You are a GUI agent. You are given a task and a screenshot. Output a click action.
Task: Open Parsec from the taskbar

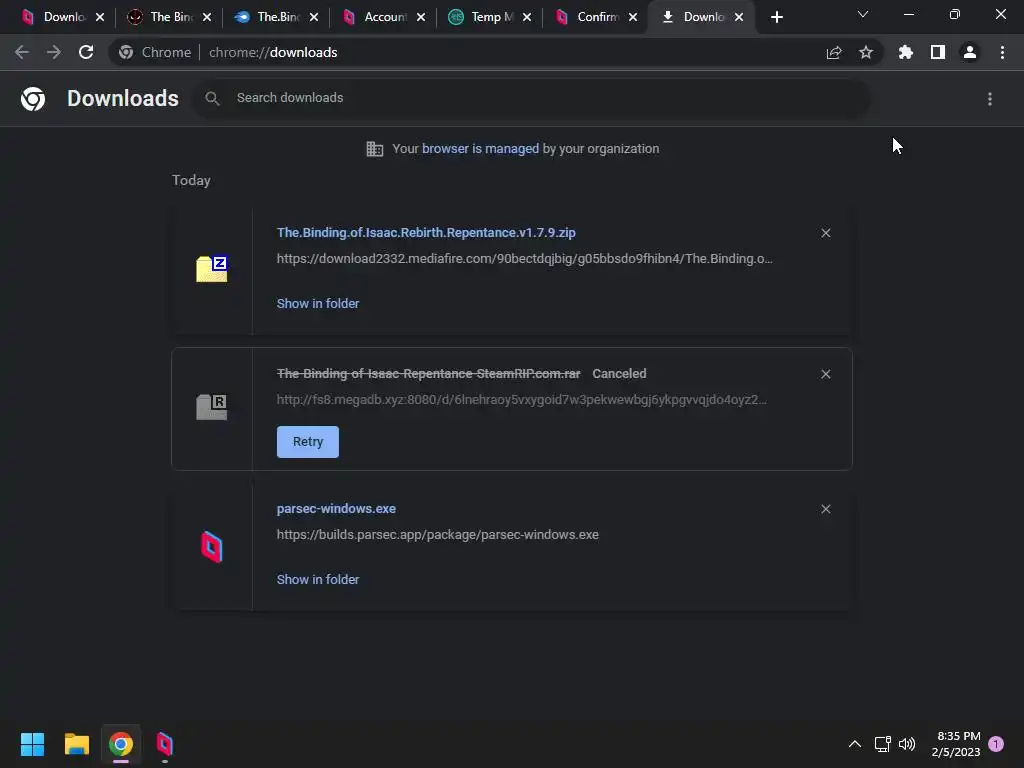point(165,744)
